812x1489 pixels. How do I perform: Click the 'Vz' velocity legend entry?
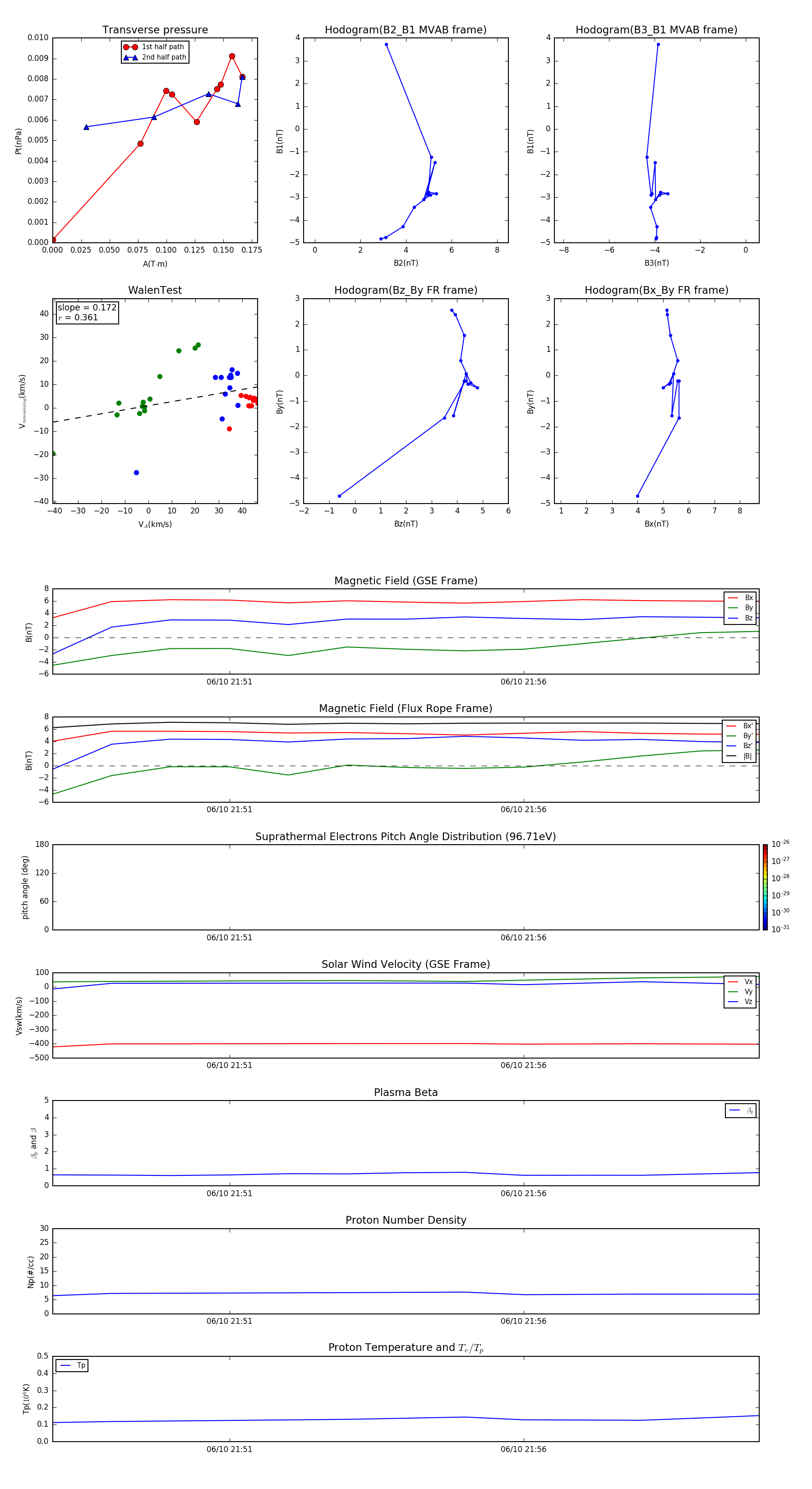tap(740, 1002)
